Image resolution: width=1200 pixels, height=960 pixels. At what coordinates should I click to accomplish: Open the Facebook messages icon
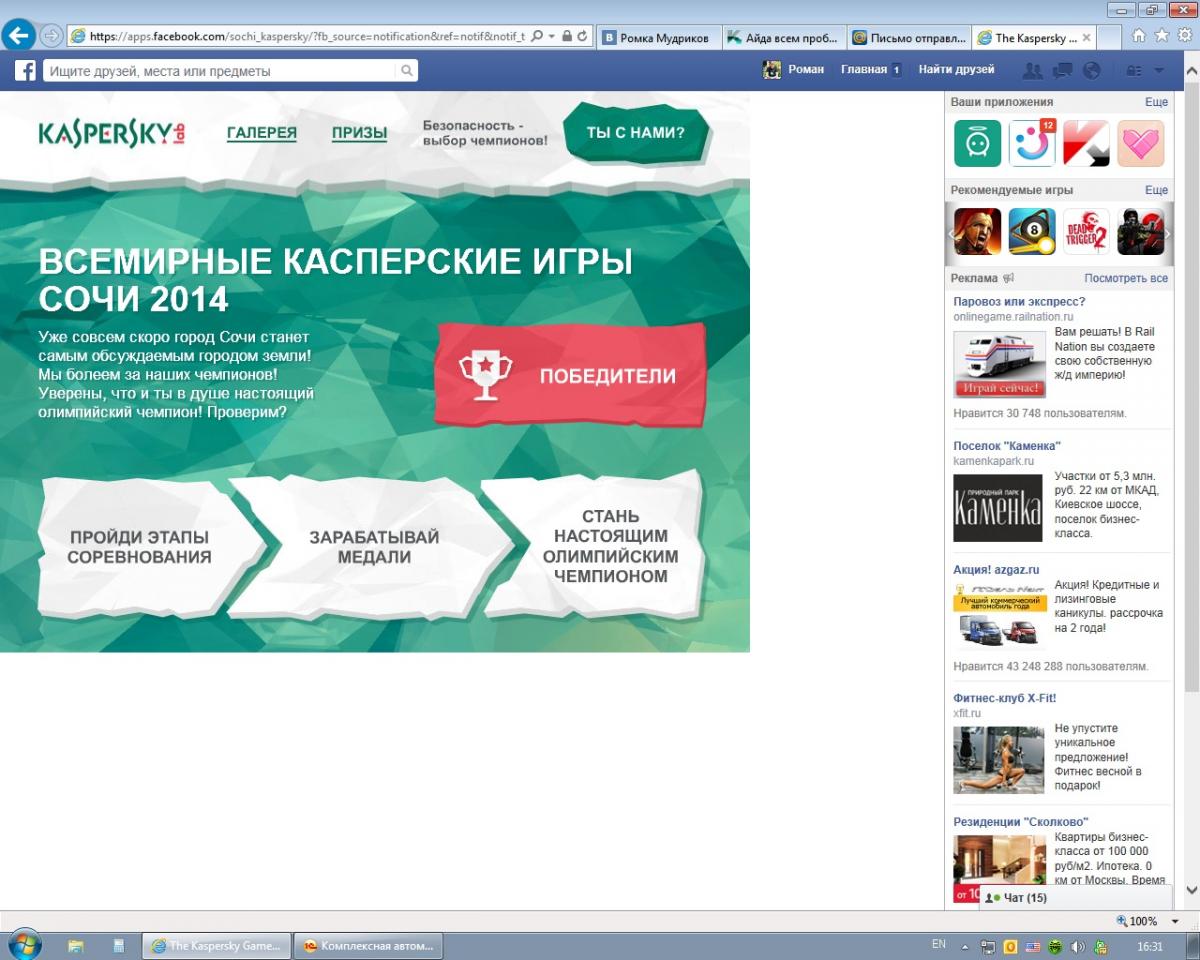1062,70
